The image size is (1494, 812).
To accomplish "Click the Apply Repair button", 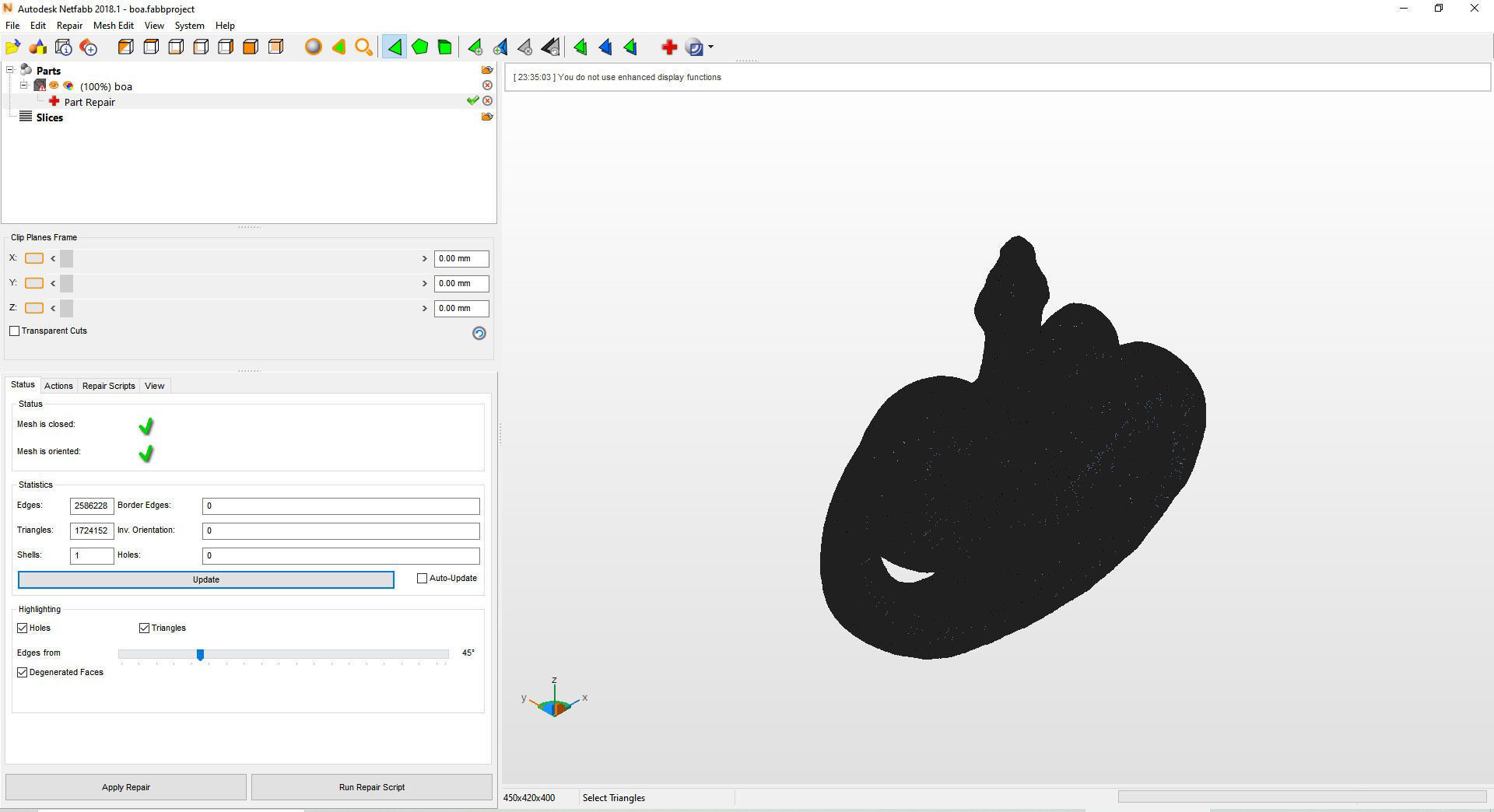I will click(125, 786).
